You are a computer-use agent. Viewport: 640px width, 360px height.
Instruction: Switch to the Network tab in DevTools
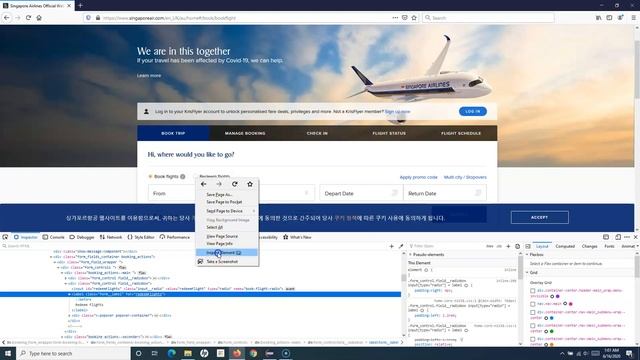[x=111, y=237]
